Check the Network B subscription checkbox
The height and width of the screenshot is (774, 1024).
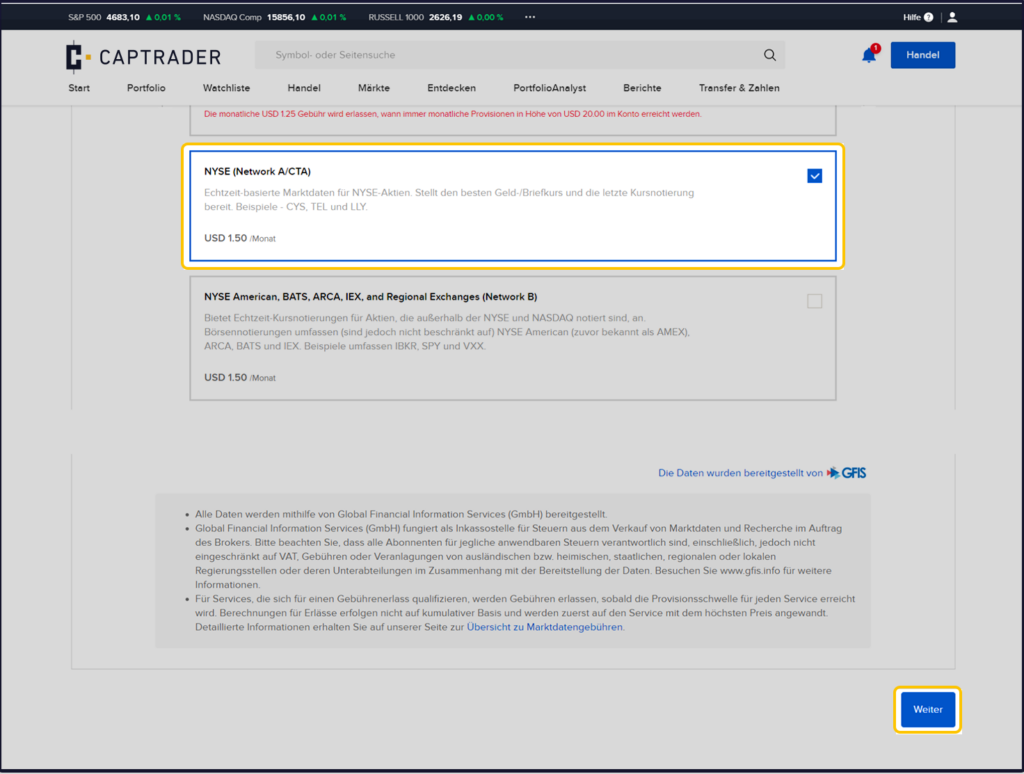[814, 301]
